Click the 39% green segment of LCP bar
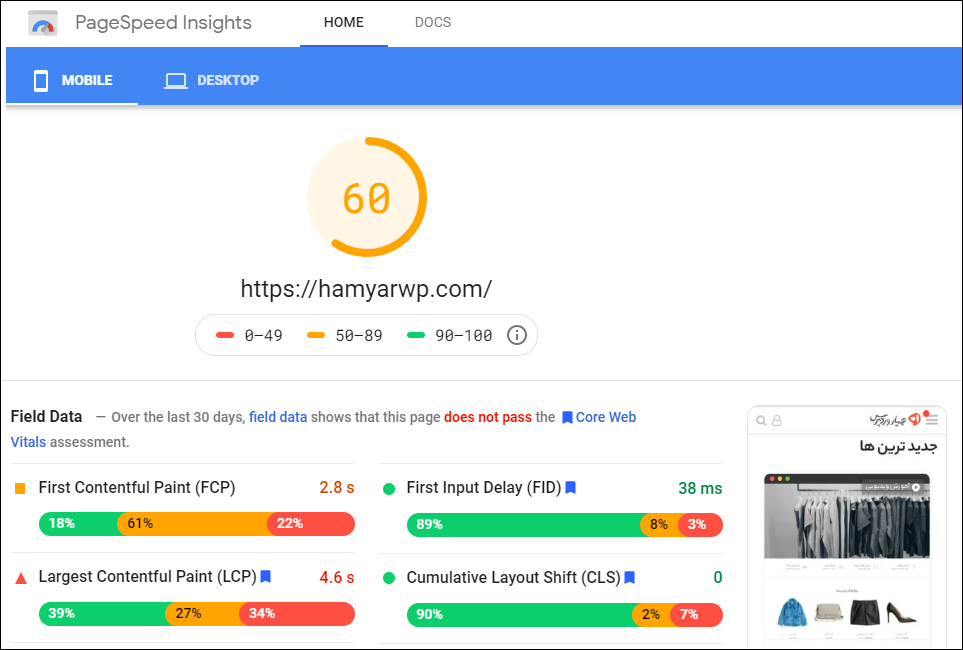The height and width of the screenshot is (650, 963). click(x=102, y=614)
